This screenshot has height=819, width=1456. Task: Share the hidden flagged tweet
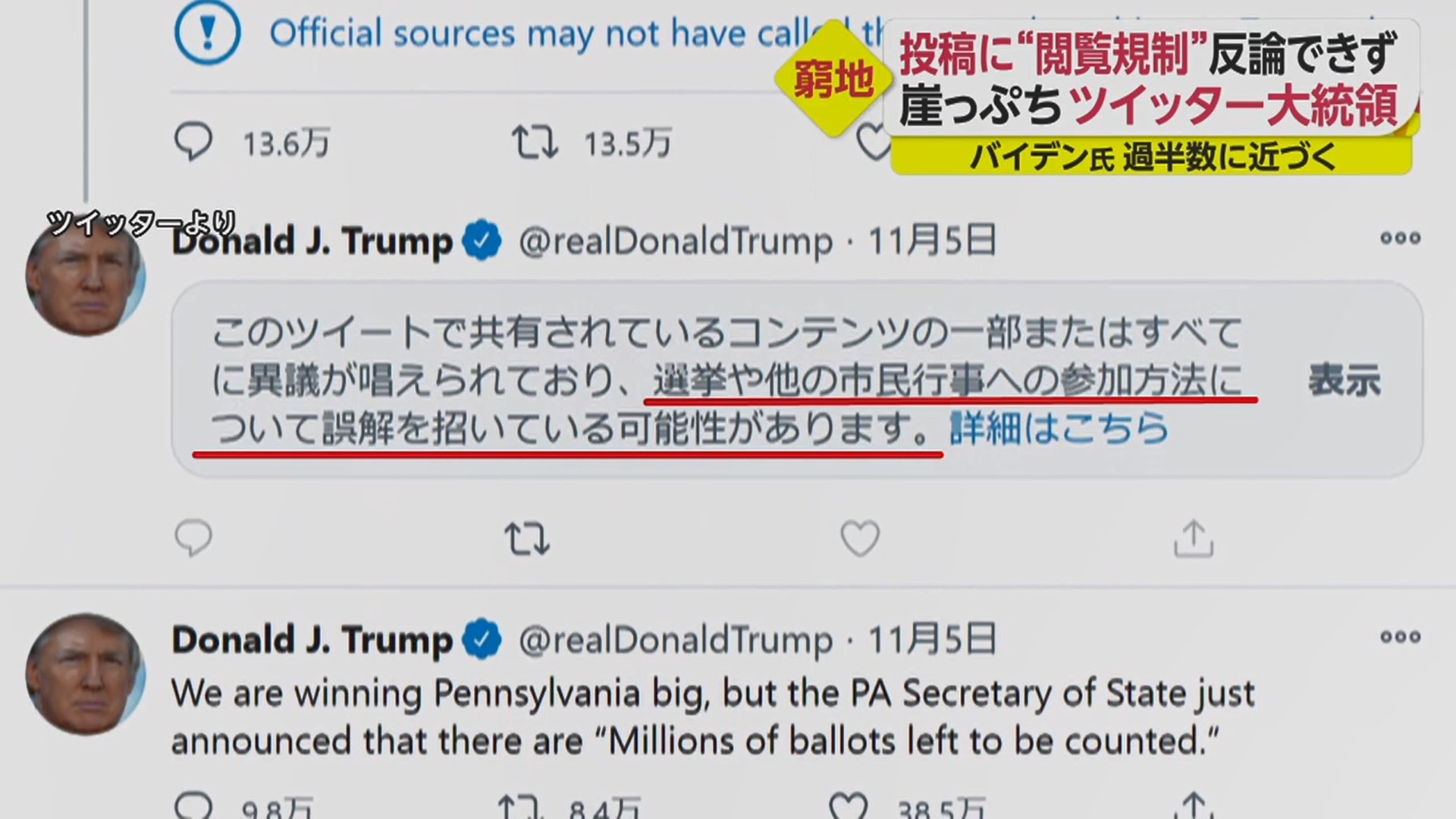1194,539
